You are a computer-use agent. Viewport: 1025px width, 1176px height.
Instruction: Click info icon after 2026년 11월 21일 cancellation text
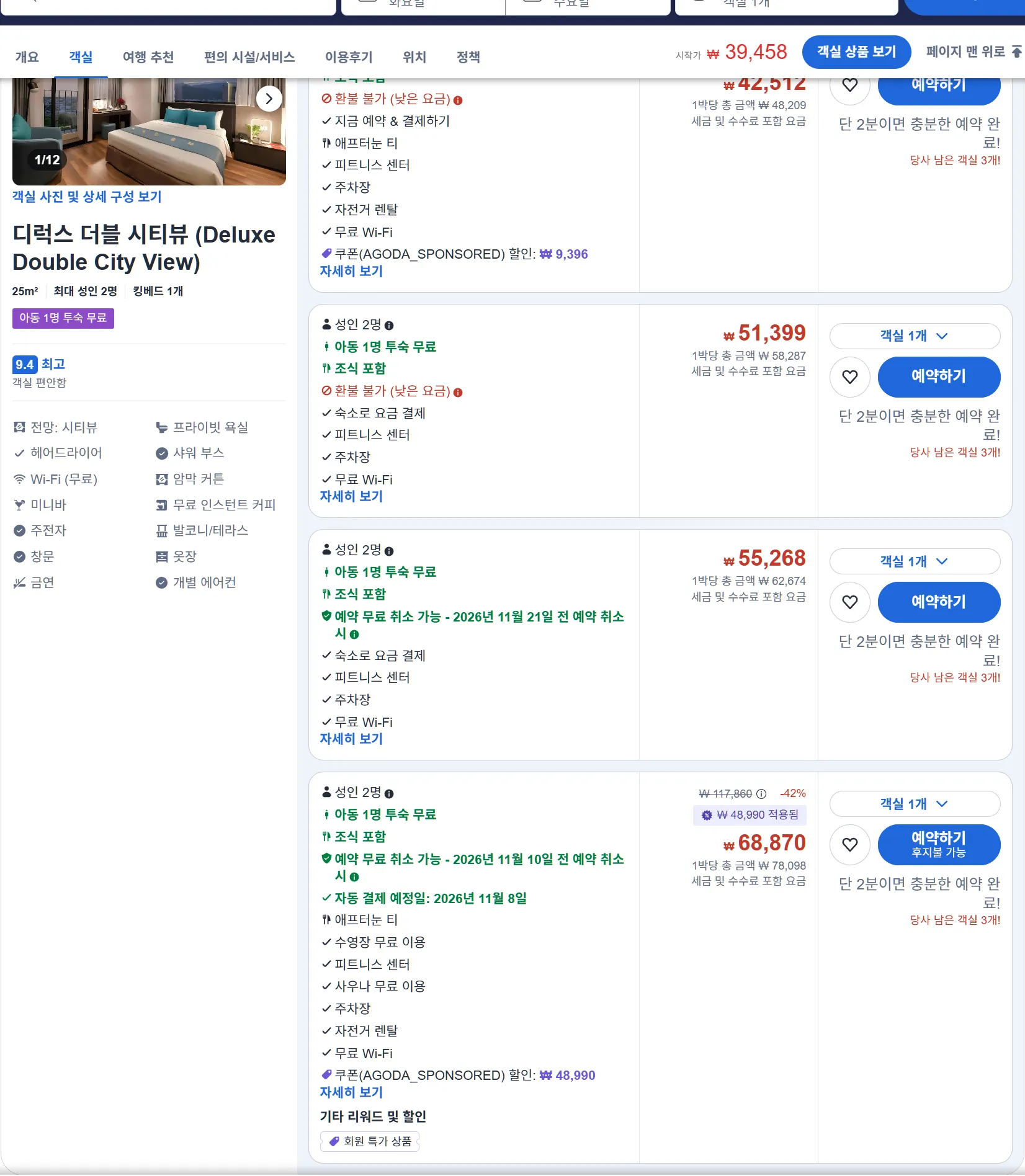[x=354, y=635]
